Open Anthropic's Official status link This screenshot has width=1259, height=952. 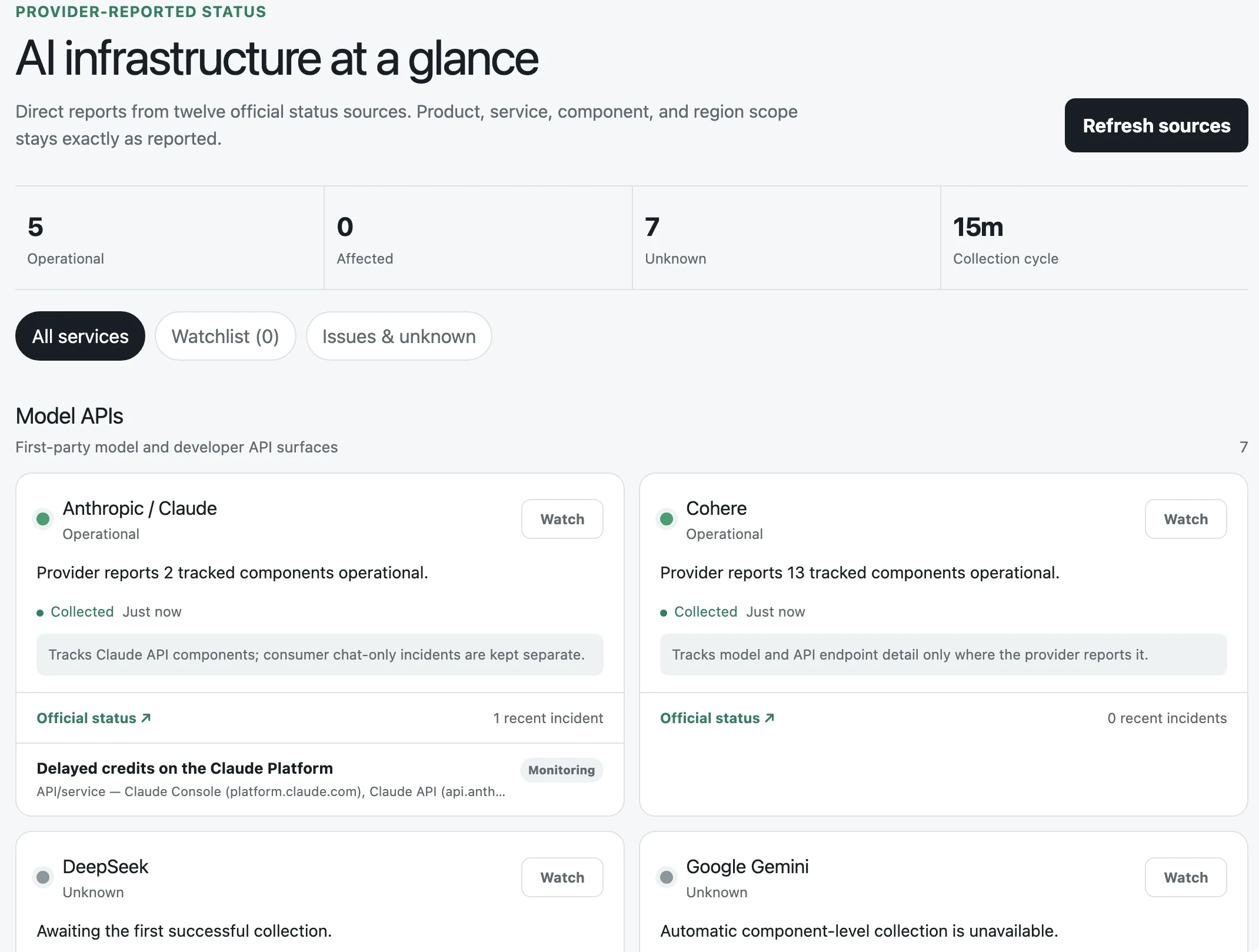tap(94, 718)
